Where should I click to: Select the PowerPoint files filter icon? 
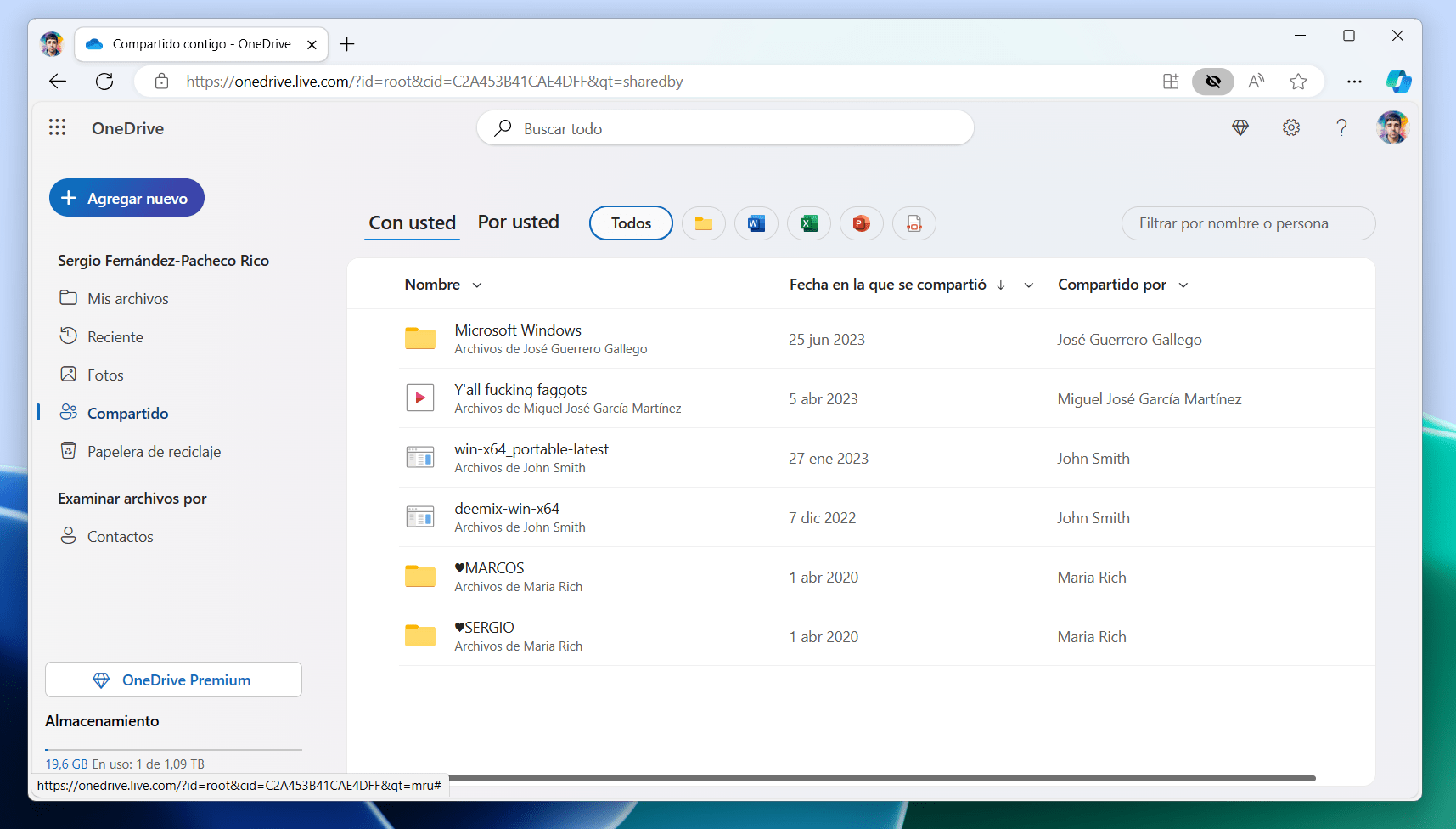(861, 223)
